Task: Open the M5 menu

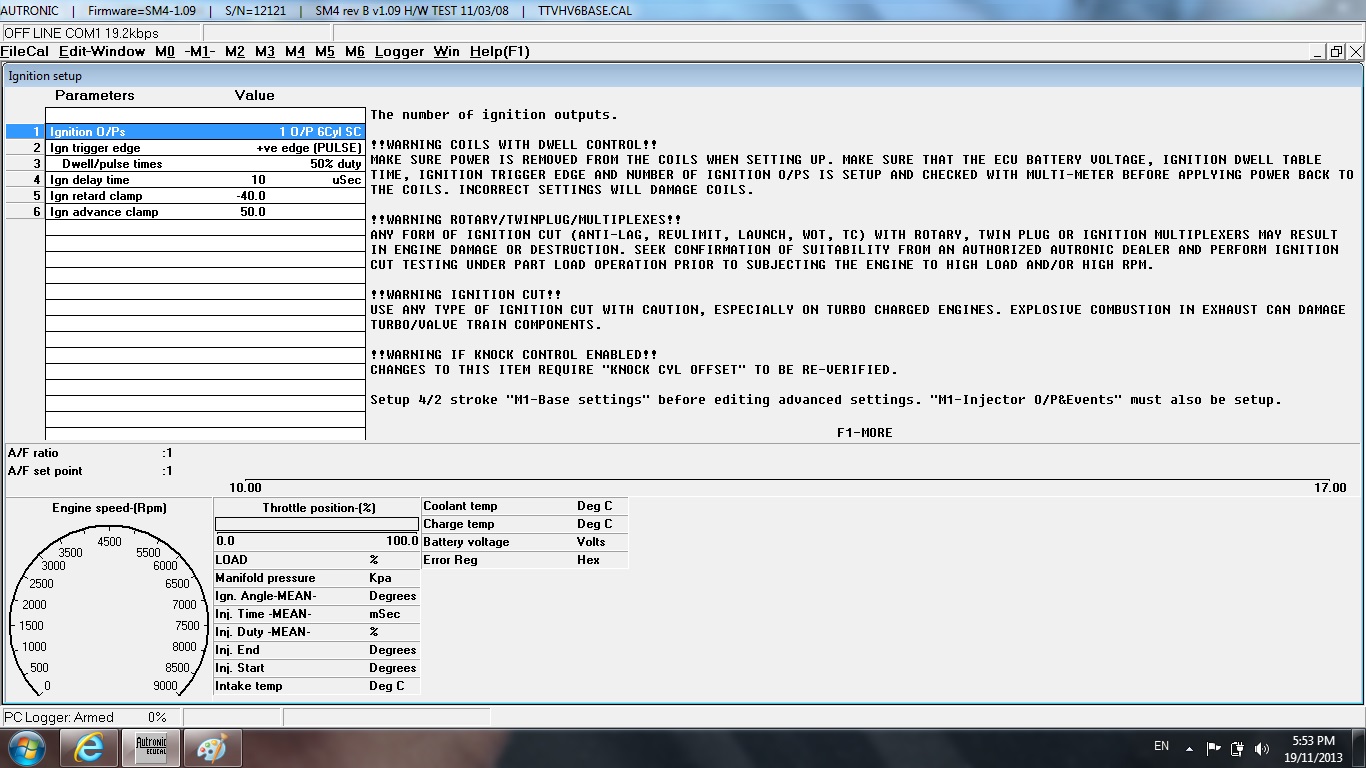Action: point(325,52)
